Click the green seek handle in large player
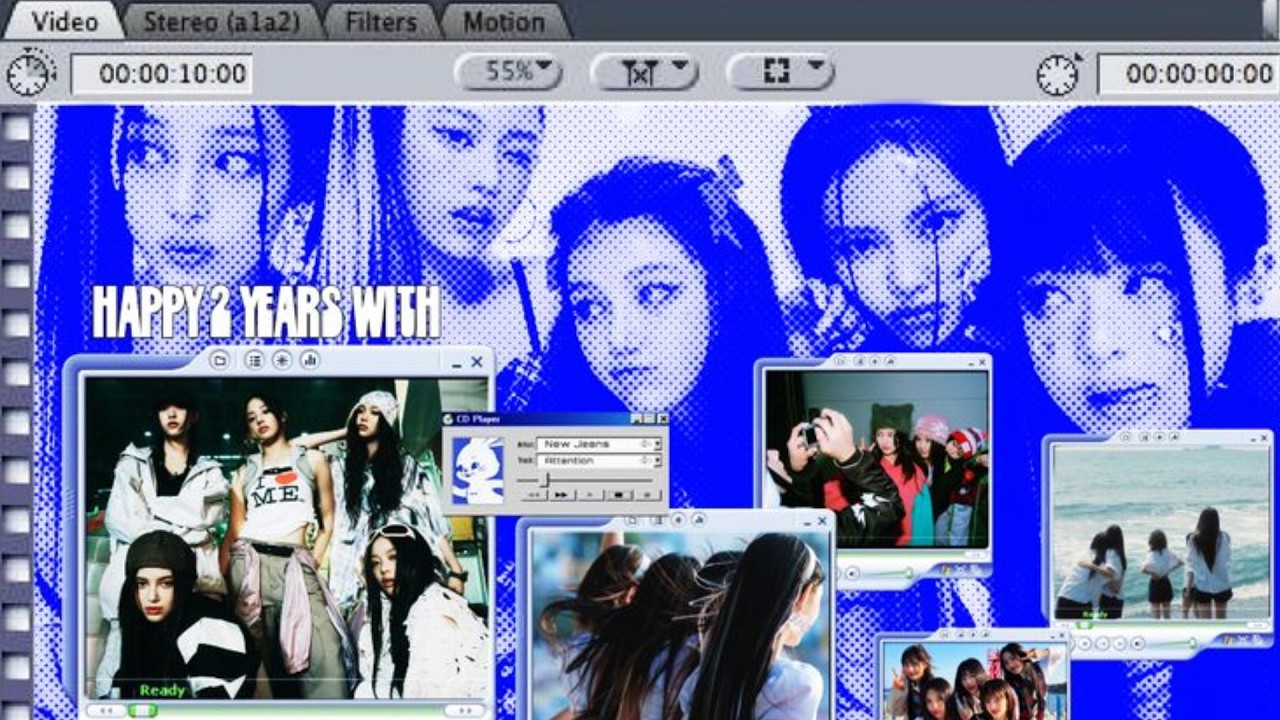Viewport: 1280px width, 720px height. point(143,710)
